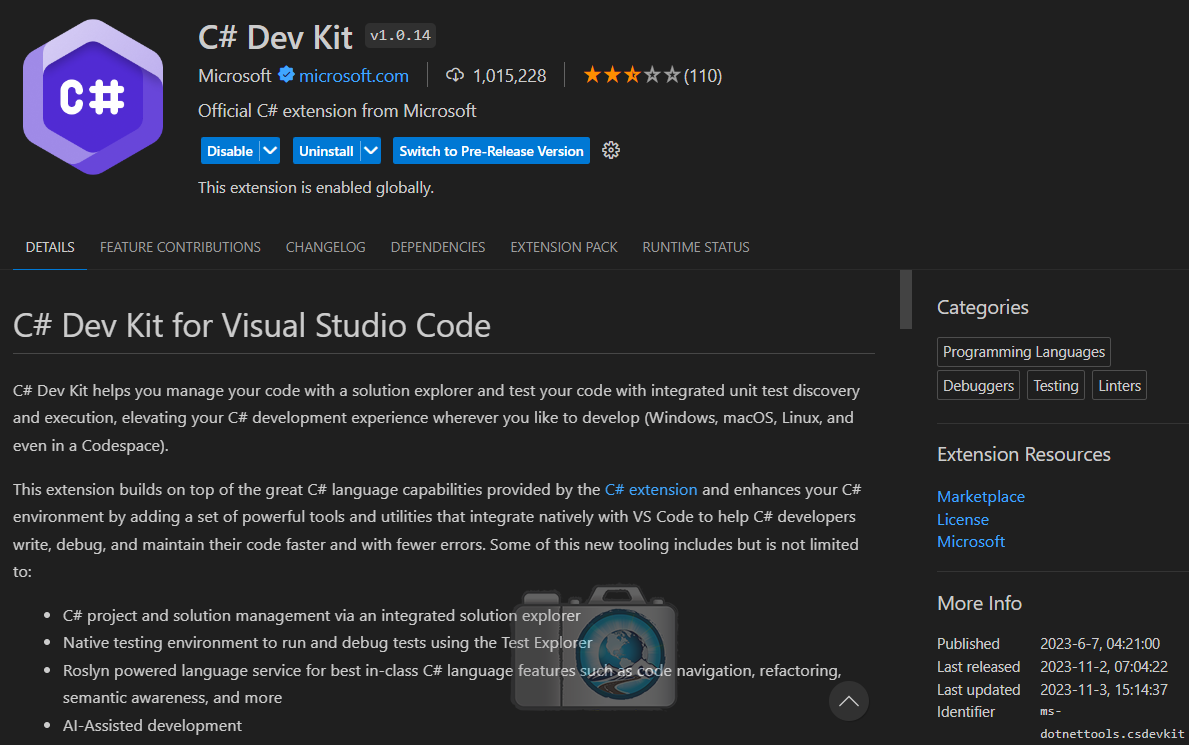Click the C# Dev Kit extension logo
Image resolution: width=1189 pixels, height=745 pixels.
[x=93, y=96]
